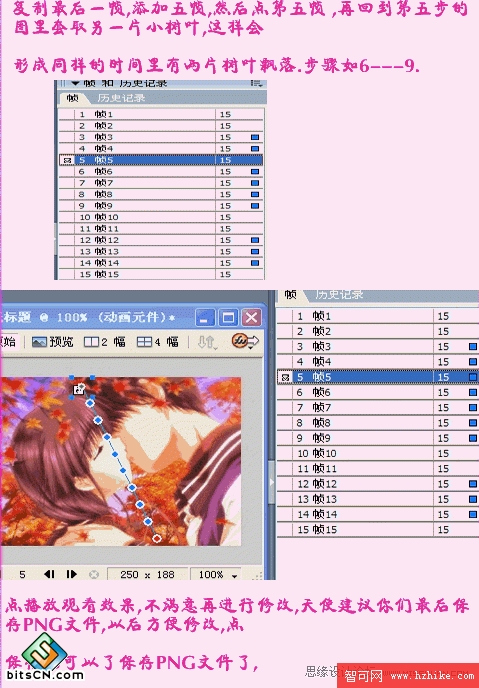The image size is (479, 688).
Task: Click the blue object indicator on 帧14, lower panel
Action: [473, 514]
